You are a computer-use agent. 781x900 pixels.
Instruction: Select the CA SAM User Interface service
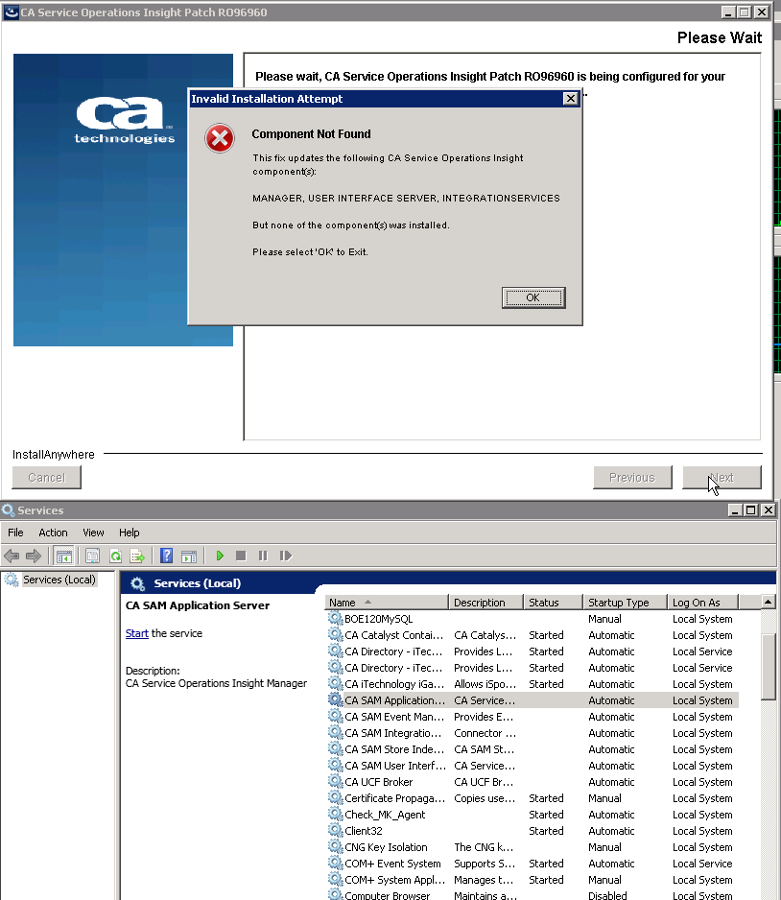[x=532, y=766]
